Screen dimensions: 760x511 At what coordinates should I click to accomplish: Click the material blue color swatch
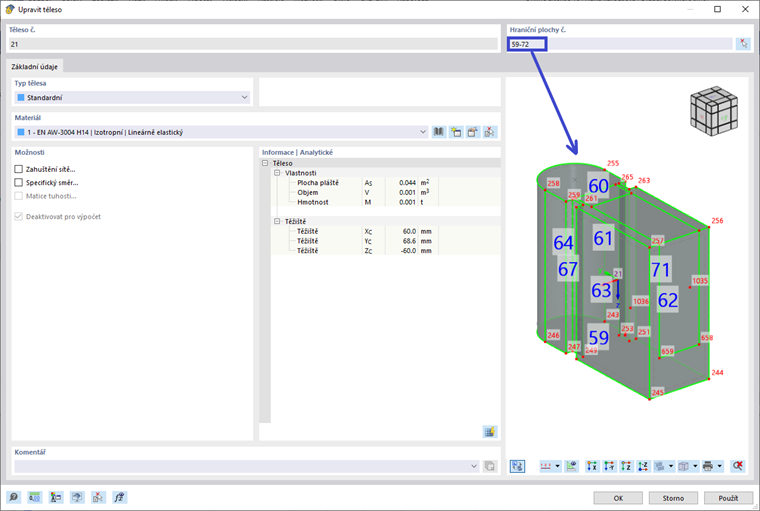tap(21, 132)
